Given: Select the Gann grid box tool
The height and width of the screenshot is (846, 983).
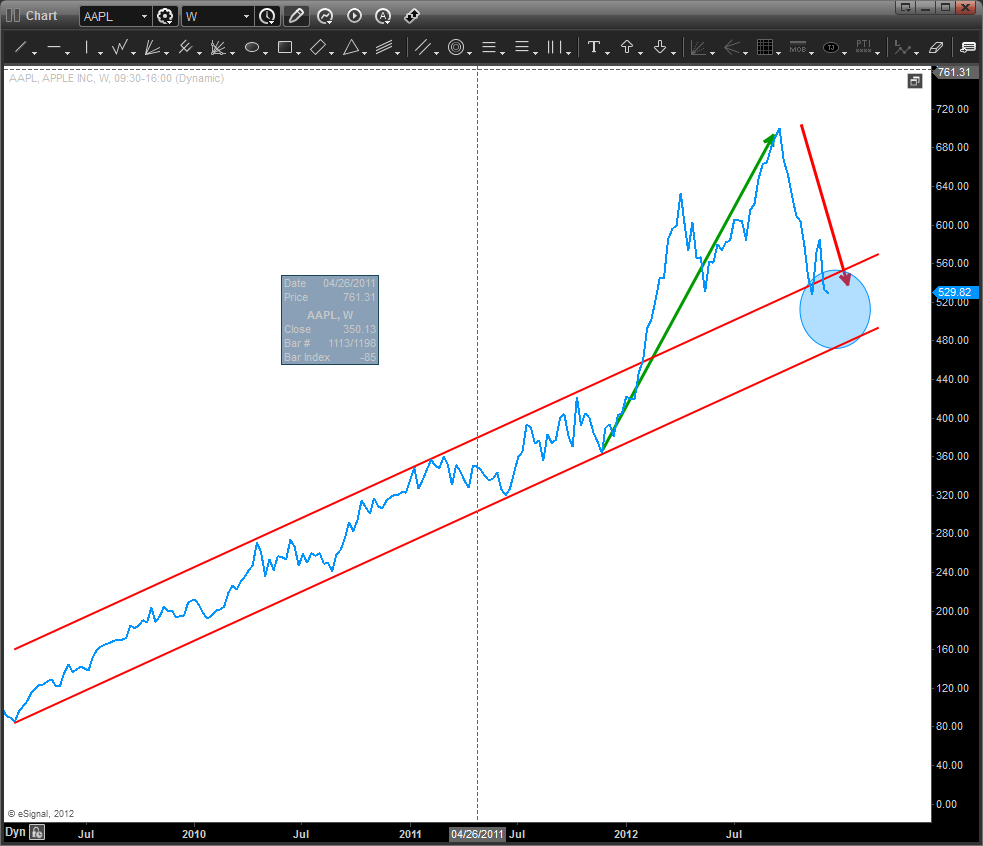Looking at the screenshot, I should 764,47.
